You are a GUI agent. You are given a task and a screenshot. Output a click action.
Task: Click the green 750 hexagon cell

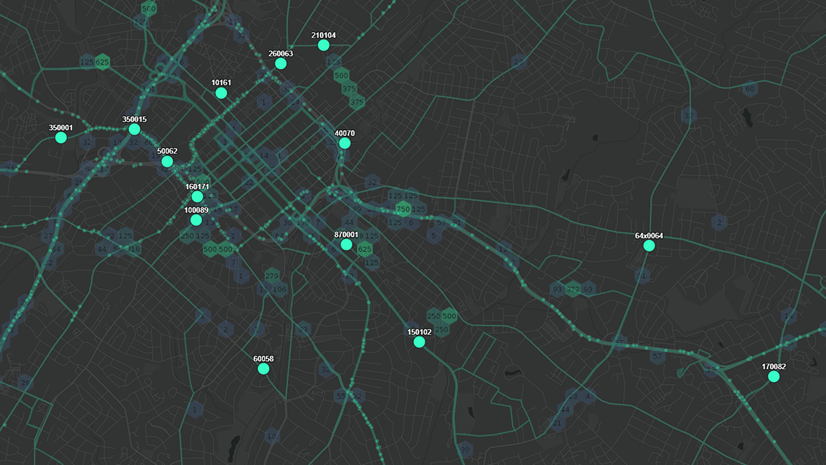point(403,209)
